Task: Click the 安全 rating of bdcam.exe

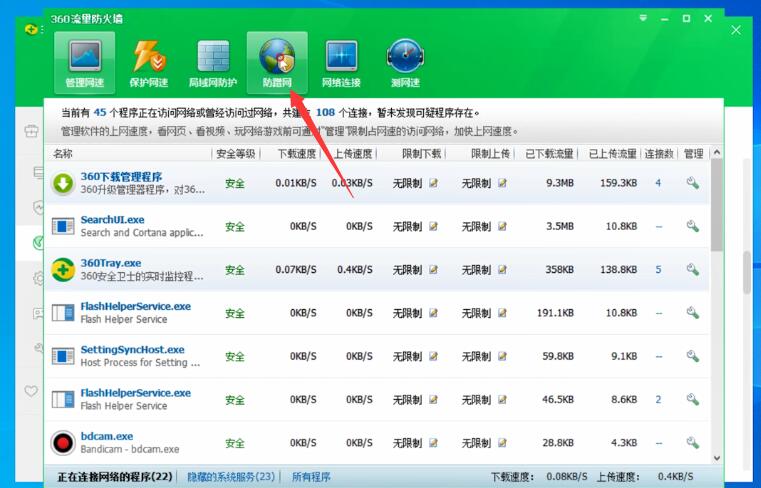Action: (235, 443)
